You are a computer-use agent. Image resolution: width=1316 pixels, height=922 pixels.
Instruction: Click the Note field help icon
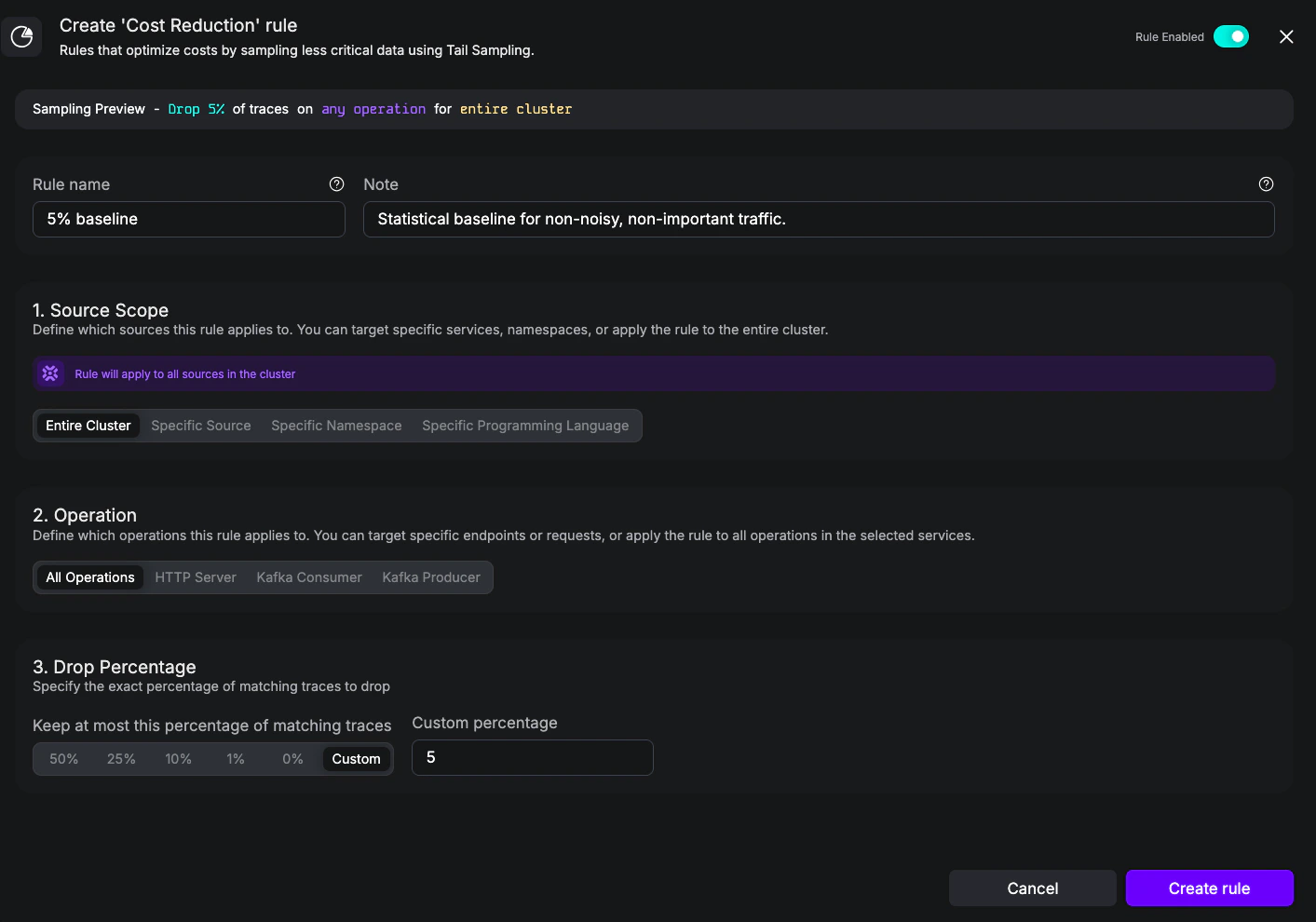click(x=1266, y=184)
